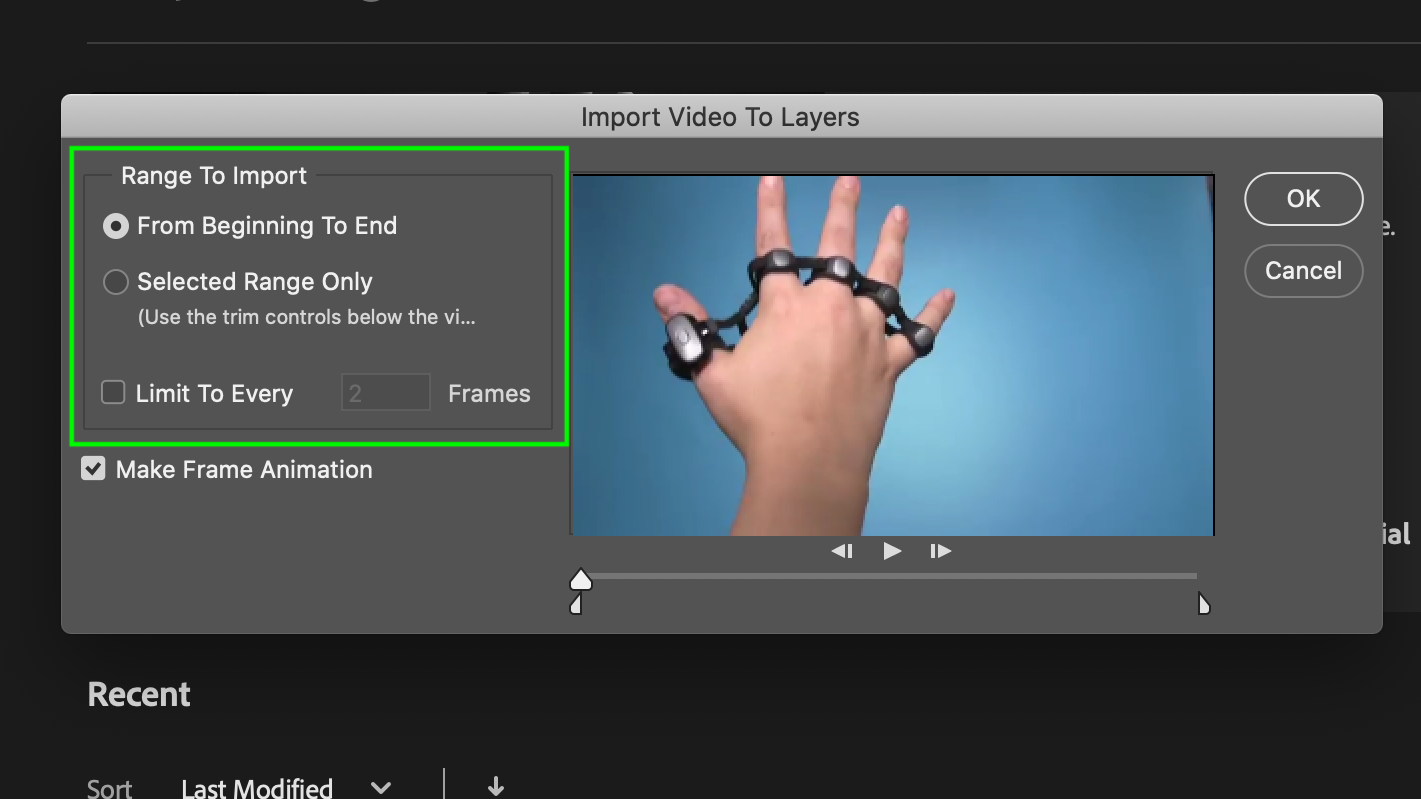Open the Last Modified sort dropdown
Screen dimensions: 1421x799
[257, 786]
